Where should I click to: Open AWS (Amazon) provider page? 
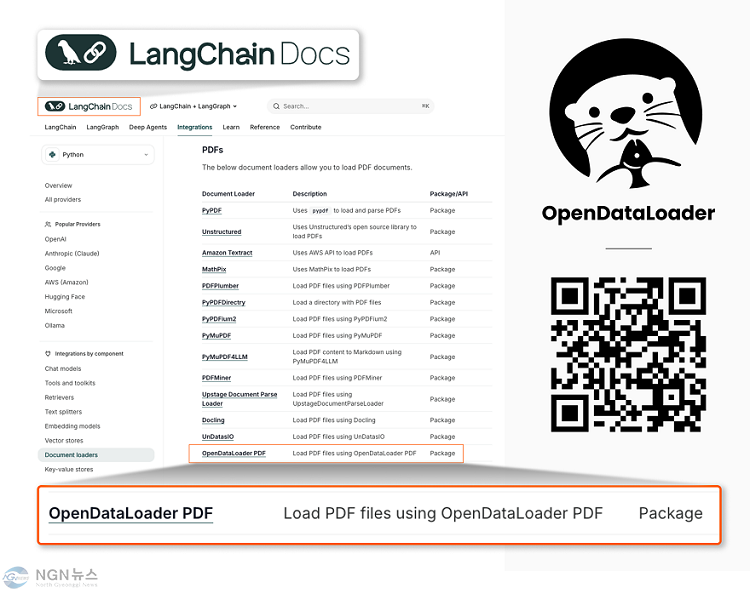pyautogui.click(x=66, y=282)
